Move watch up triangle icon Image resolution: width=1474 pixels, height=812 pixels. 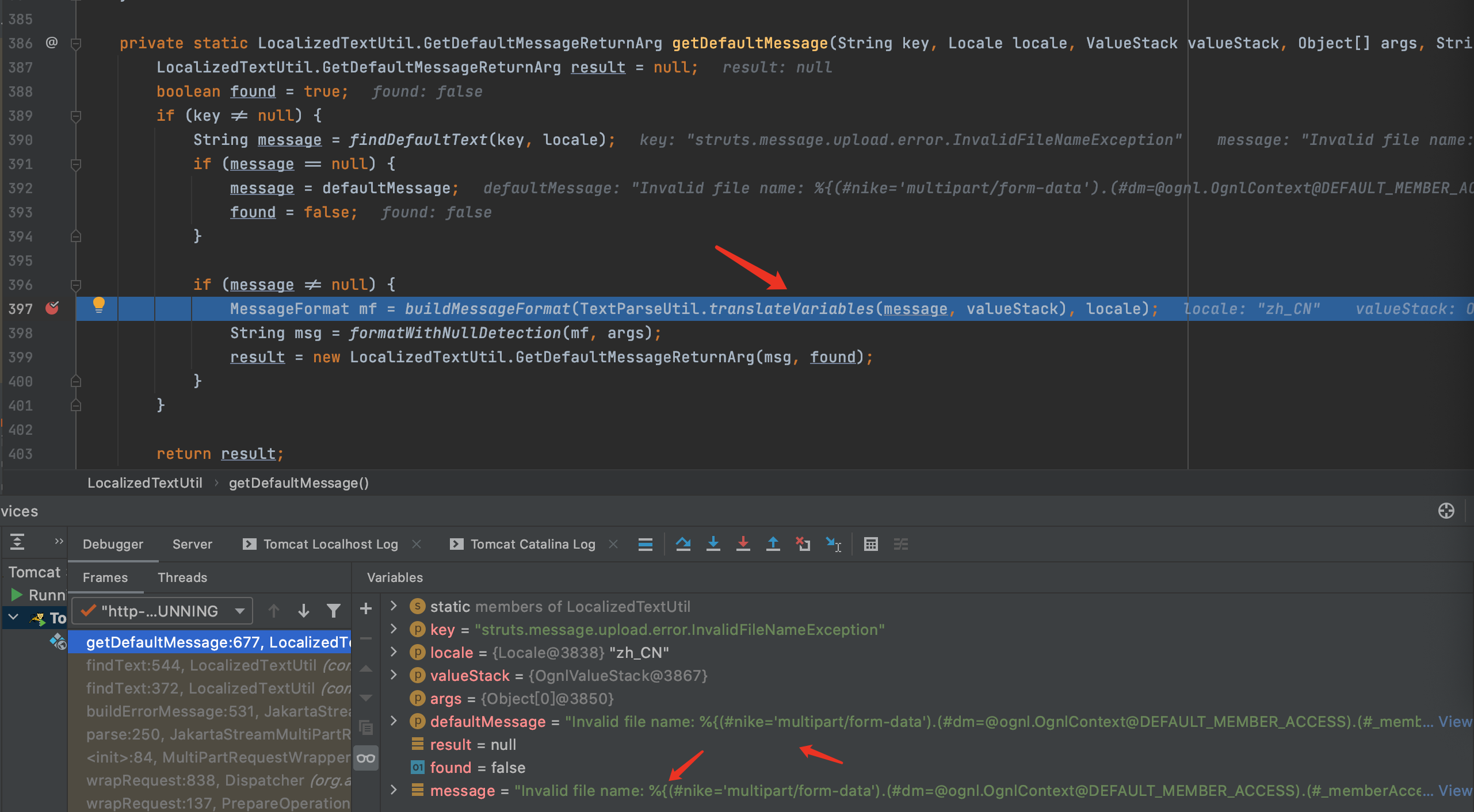point(366,668)
